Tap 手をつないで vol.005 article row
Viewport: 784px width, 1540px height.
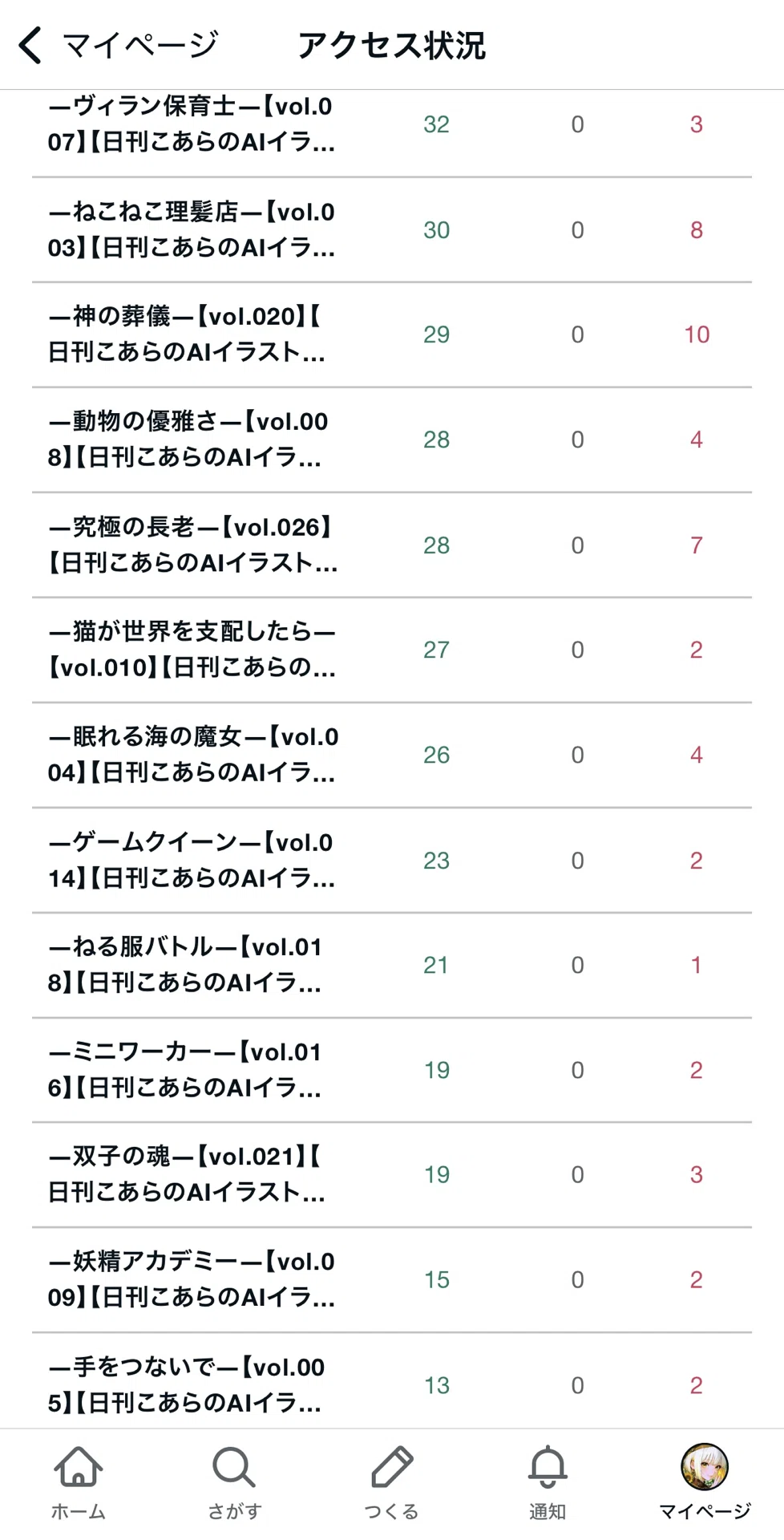pos(392,1381)
